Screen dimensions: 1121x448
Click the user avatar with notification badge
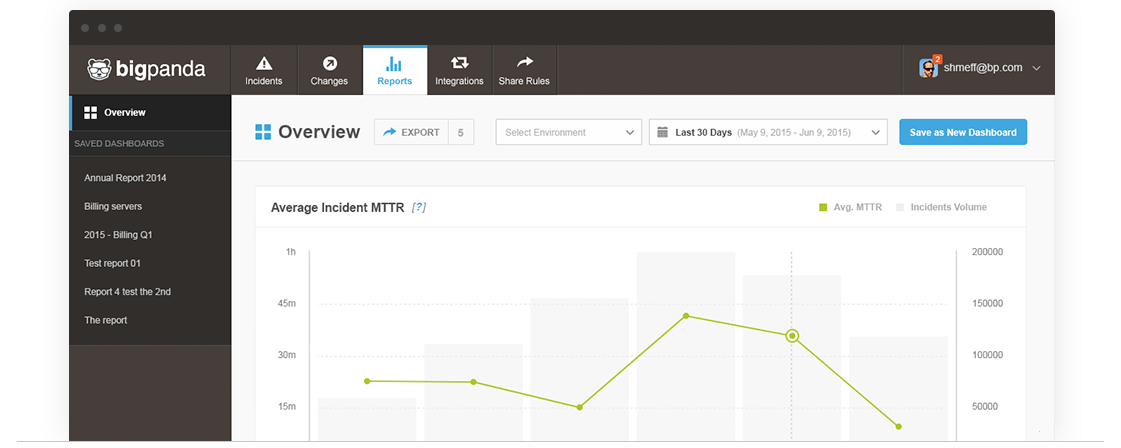pyautogui.click(x=929, y=66)
